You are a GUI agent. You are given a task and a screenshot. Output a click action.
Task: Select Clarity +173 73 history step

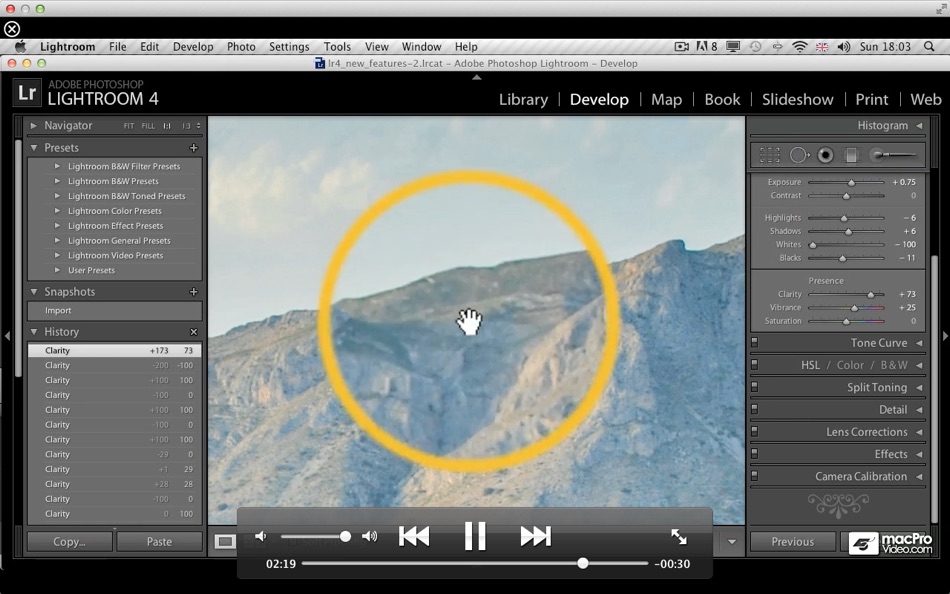point(115,350)
